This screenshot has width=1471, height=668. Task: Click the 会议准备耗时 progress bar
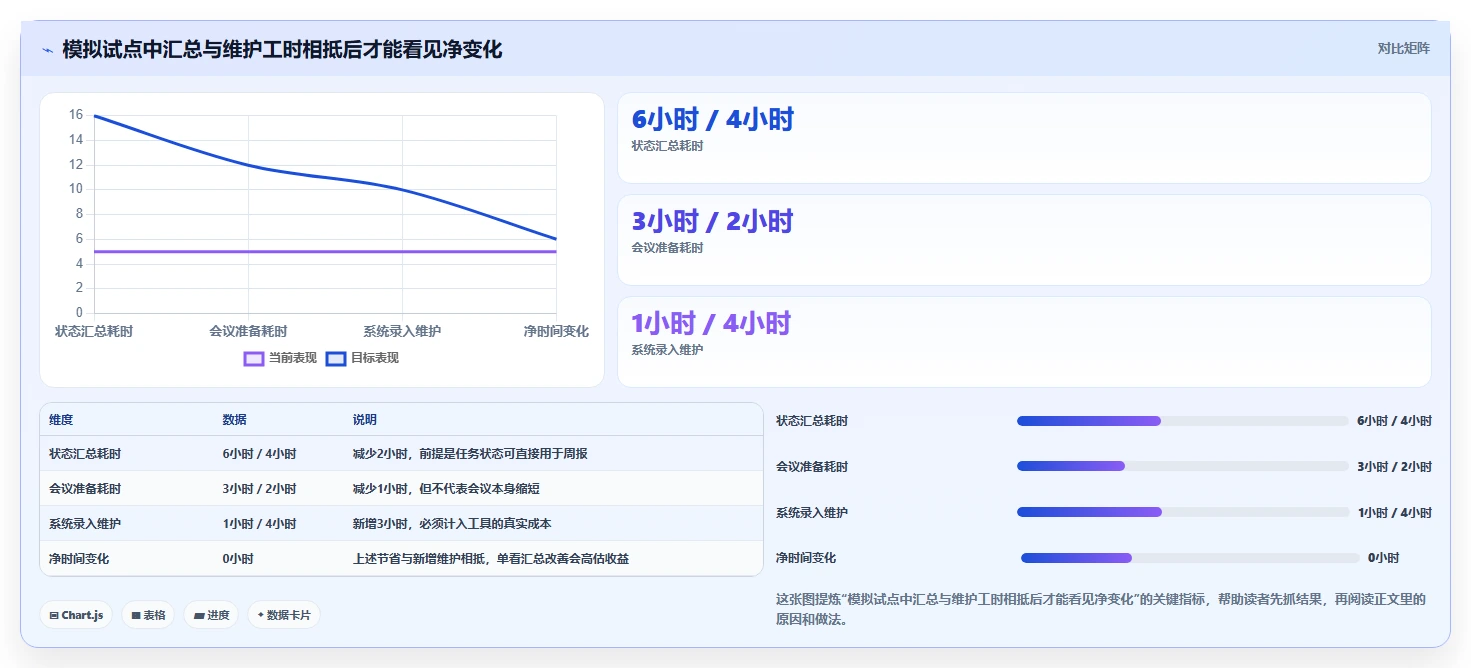point(1183,466)
